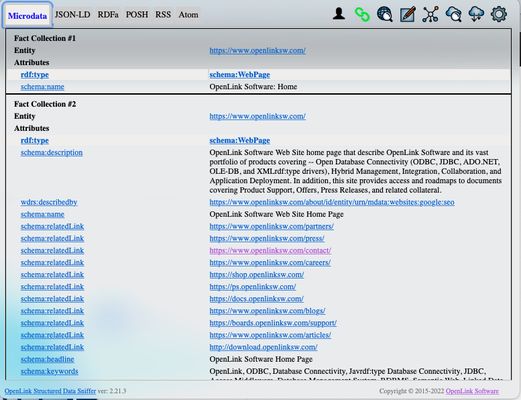Click the schema:description attribute link

(x=52, y=153)
